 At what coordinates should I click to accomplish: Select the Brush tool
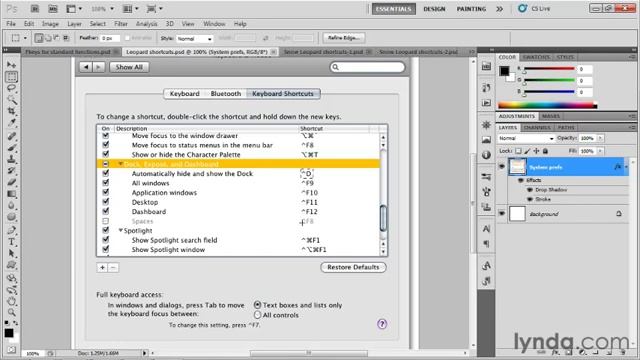point(11,148)
